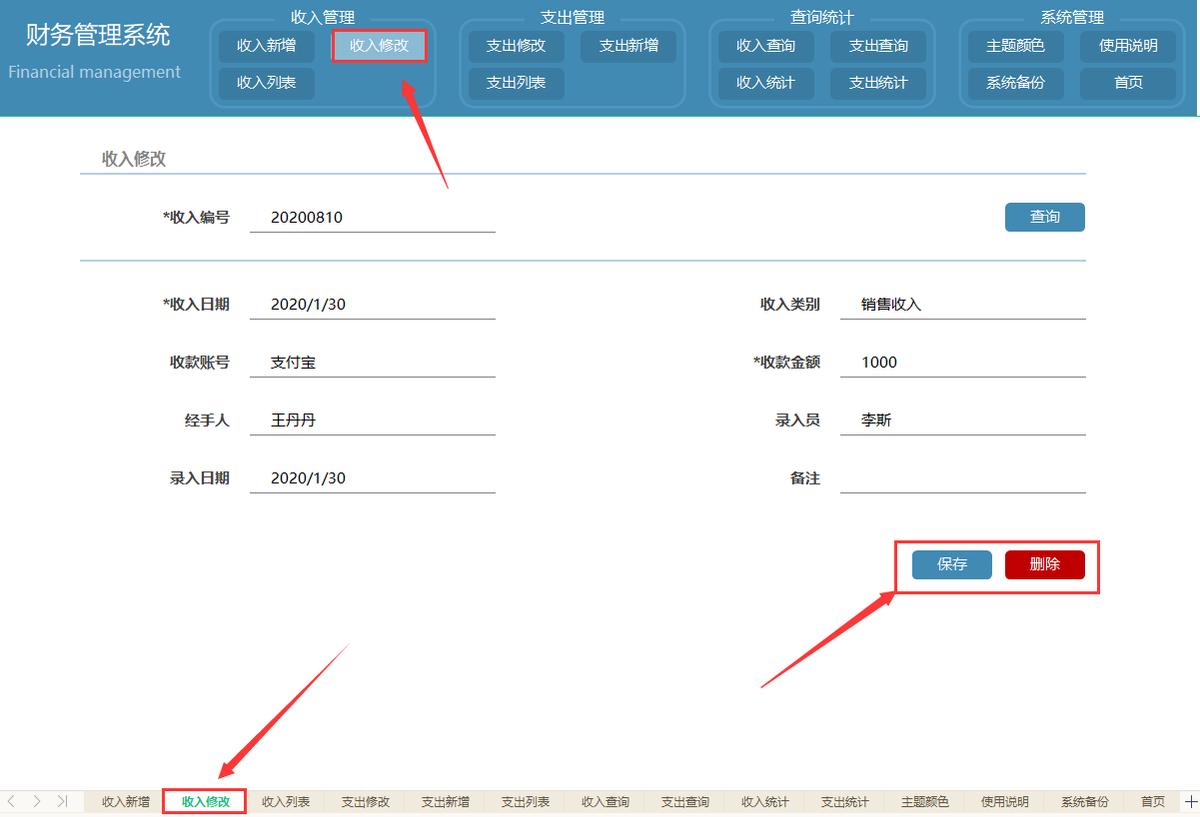Screen dimensions: 1200x817
Task: Open 收入查询 under 查询统计
Action: [765, 46]
